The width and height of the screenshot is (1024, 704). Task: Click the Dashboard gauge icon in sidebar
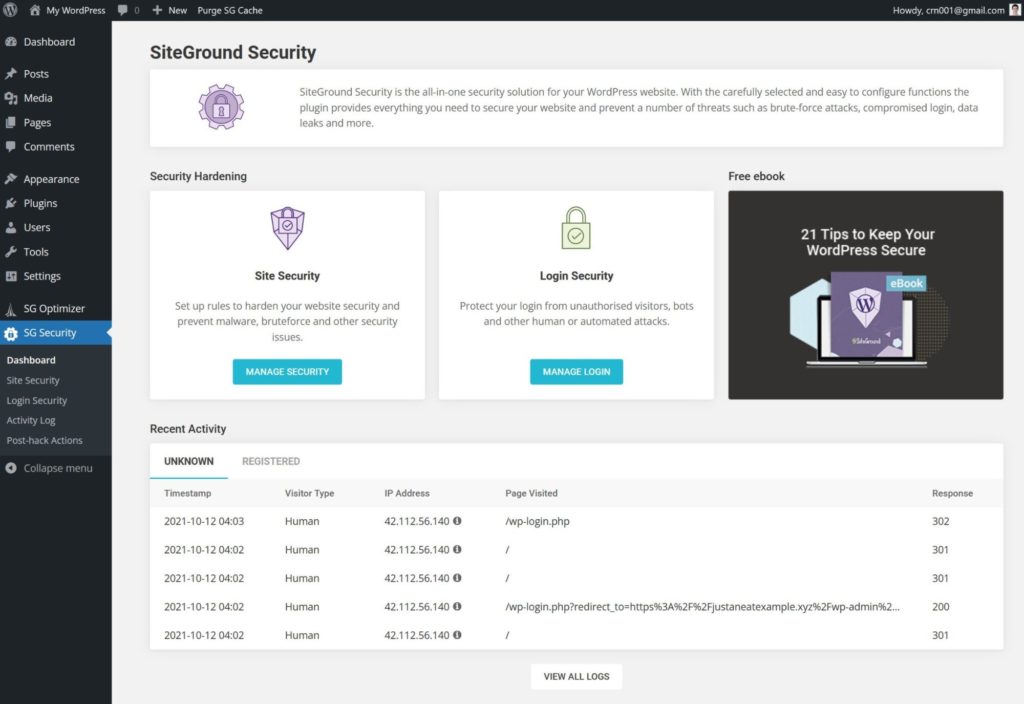pyautogui.click(x=10, y=42)
